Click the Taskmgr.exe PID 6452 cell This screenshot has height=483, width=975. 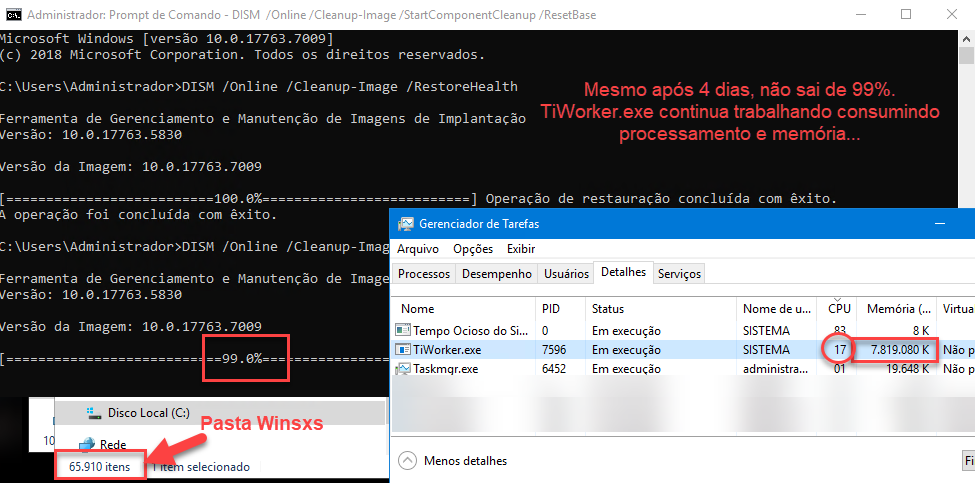point(553,369)
